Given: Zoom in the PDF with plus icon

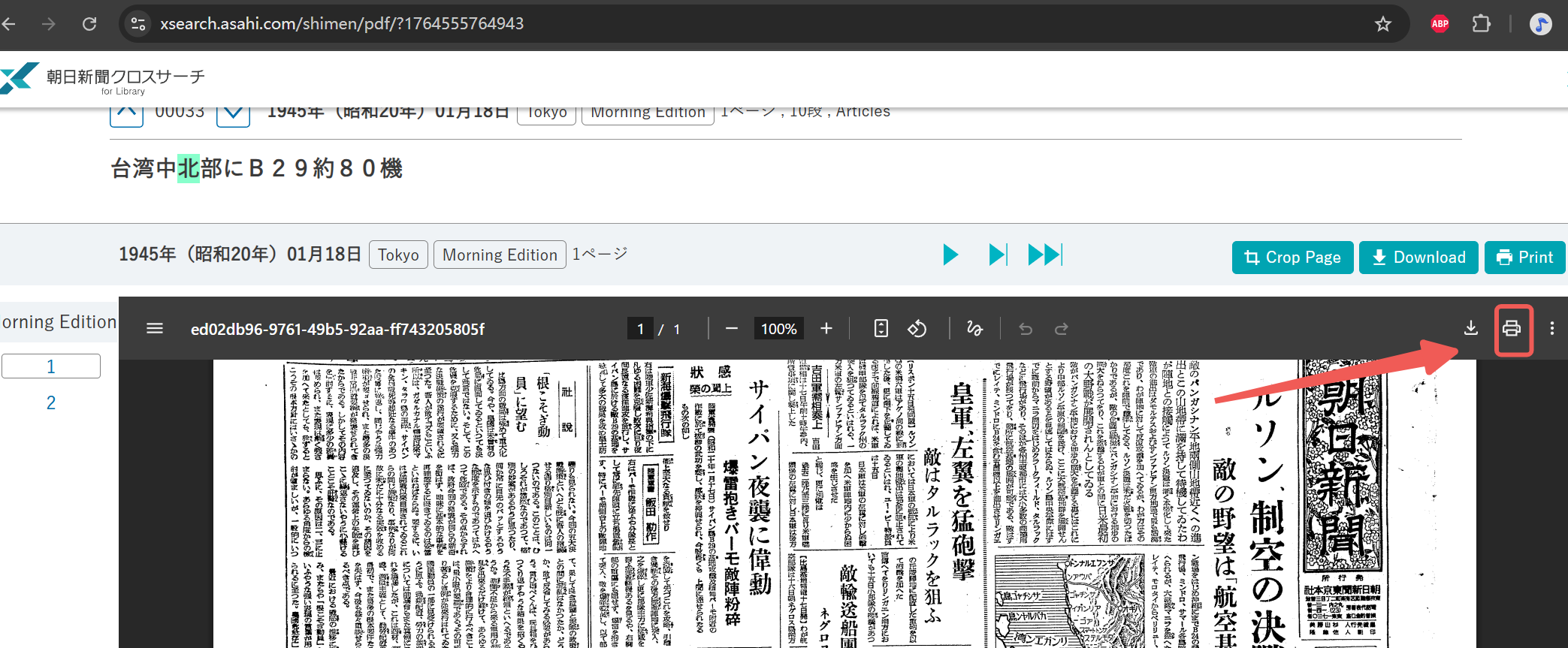Looking at the screenshot, I should coord(826,329).
